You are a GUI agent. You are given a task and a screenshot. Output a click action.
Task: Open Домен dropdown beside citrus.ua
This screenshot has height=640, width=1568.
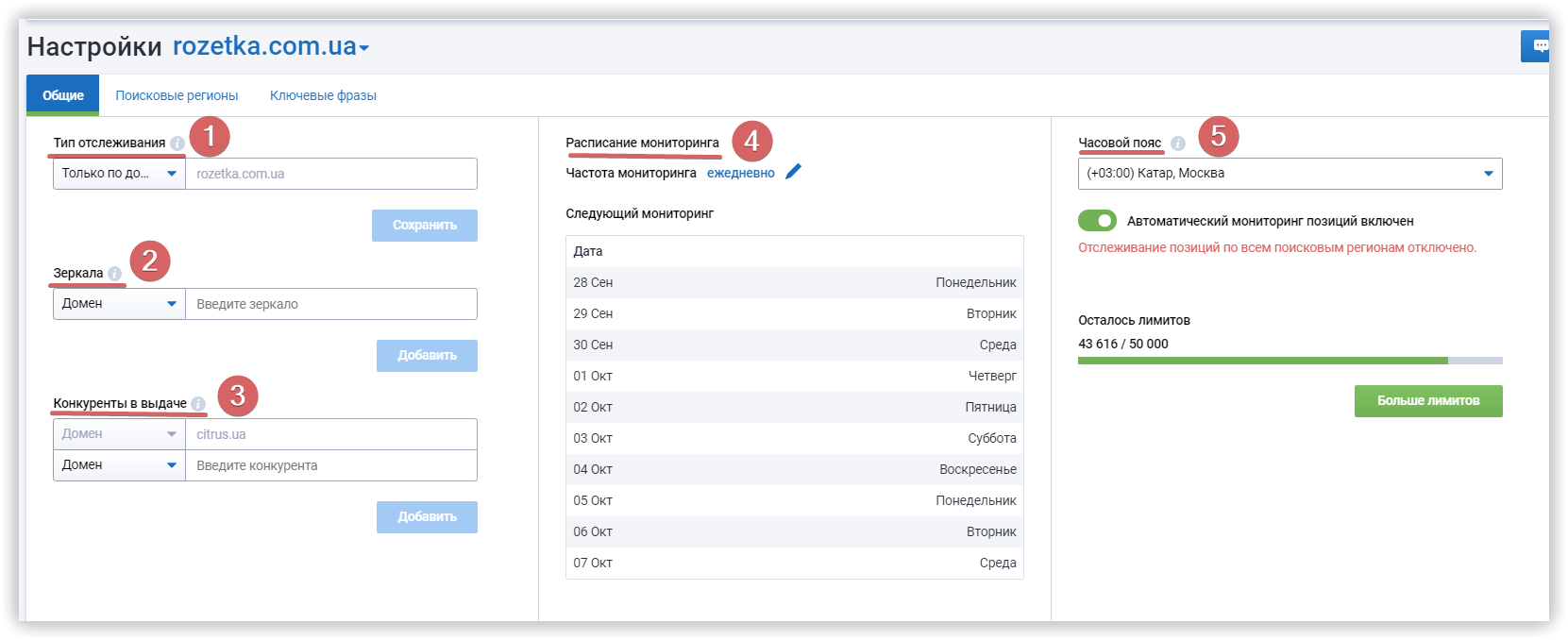coord(119,434)
